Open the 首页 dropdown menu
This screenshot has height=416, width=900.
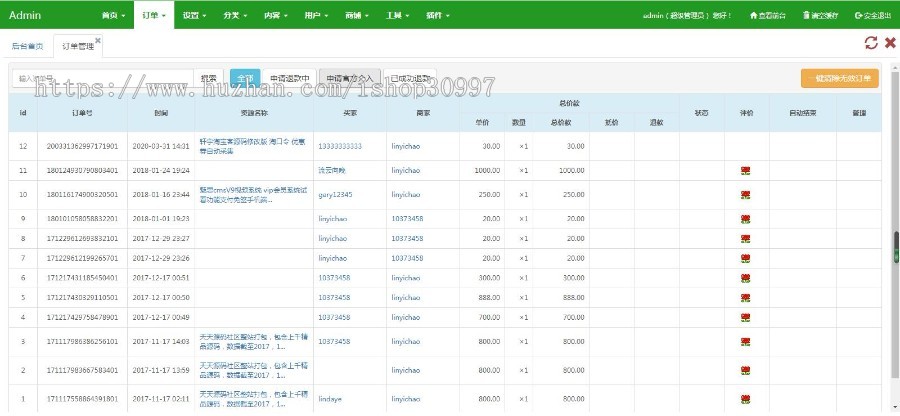tap(113, 15)
